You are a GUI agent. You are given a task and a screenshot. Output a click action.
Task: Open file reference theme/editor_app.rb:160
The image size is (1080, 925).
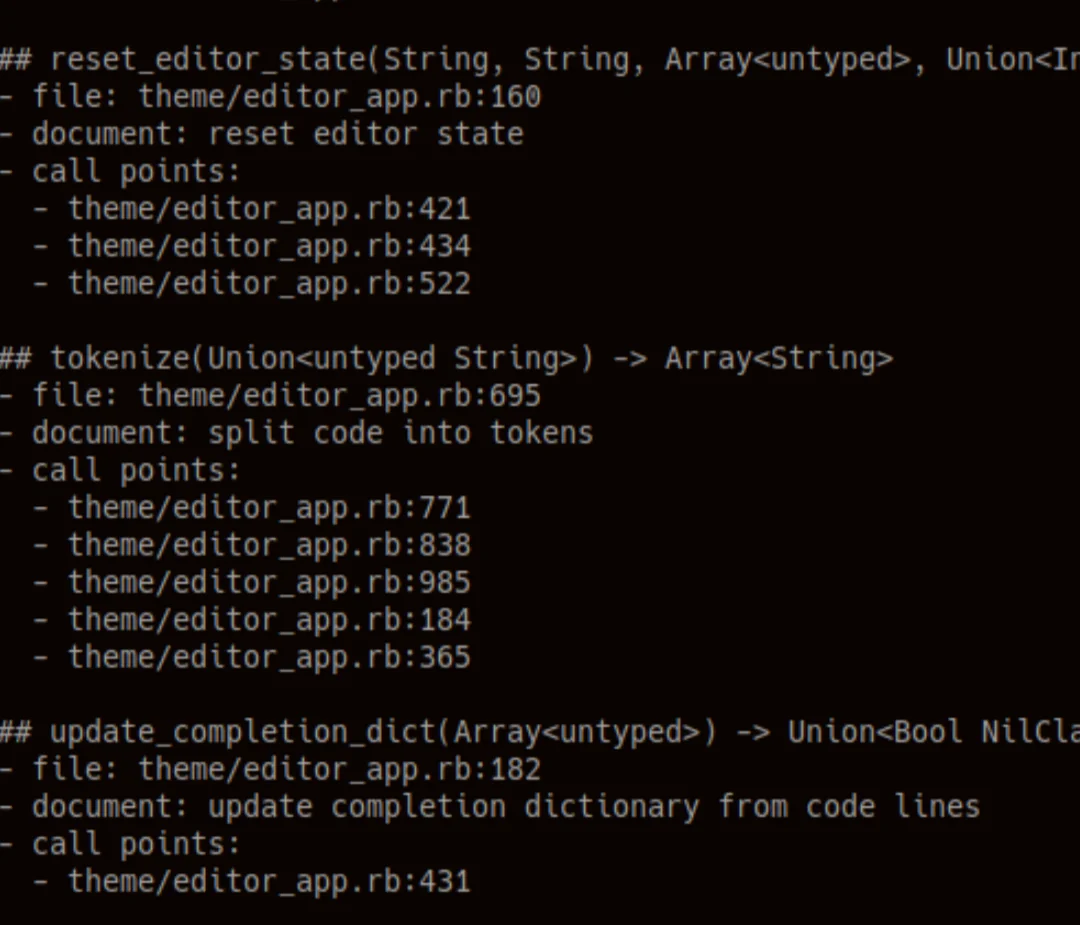pyautogui.click(x=339, y=97)
